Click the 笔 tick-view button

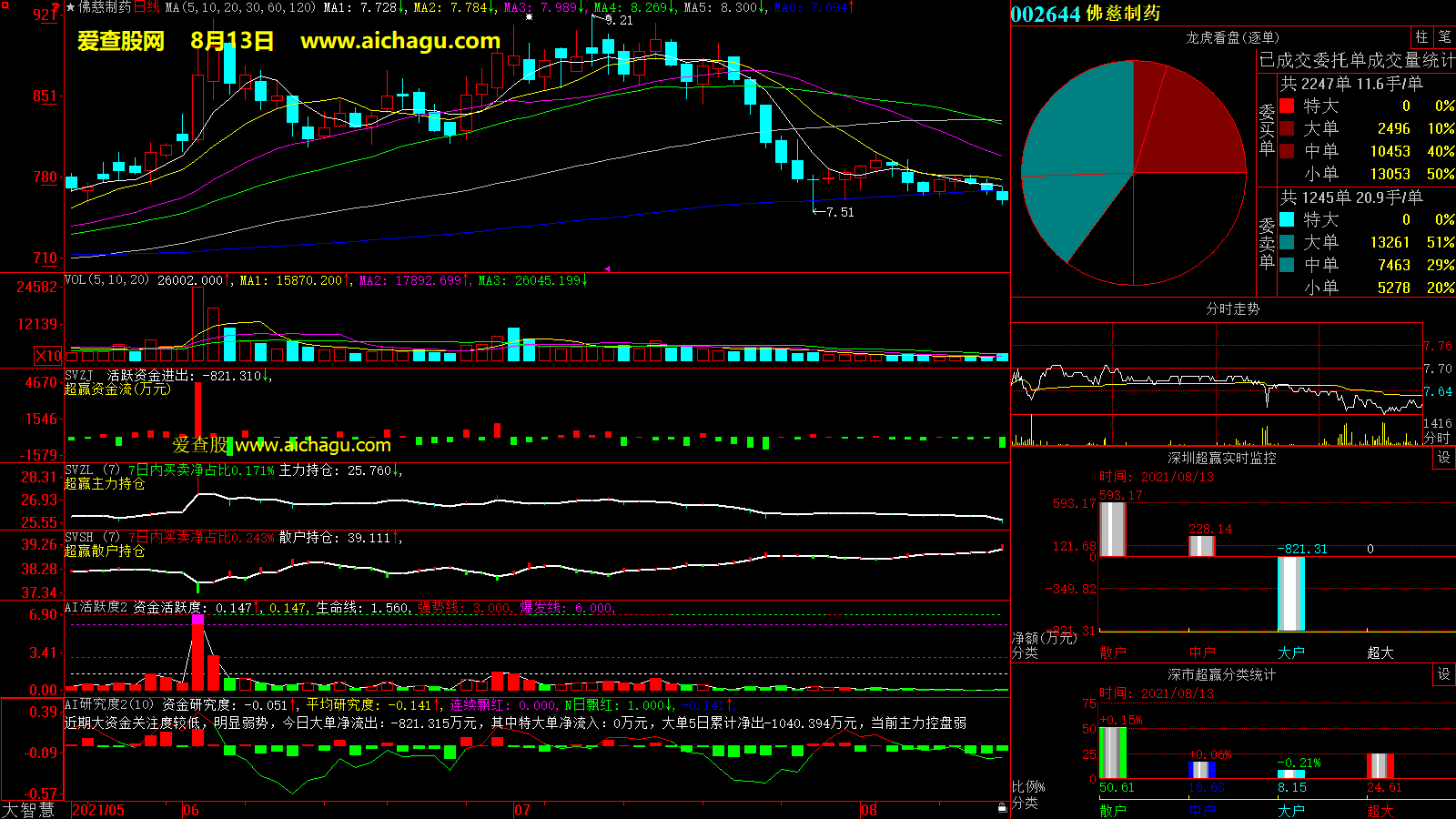click(x=1444, y=37)
